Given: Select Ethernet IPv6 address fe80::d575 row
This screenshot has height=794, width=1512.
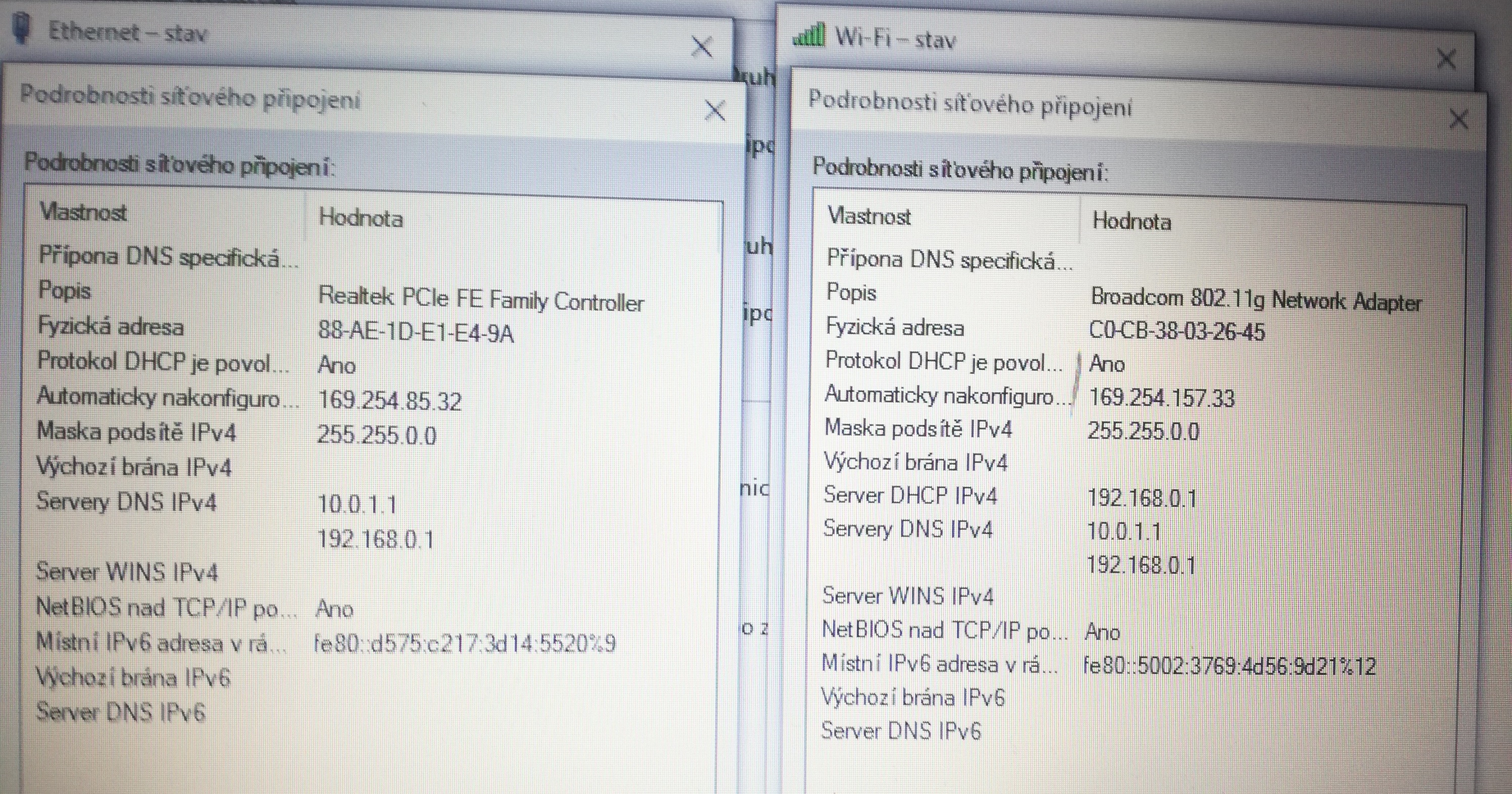Looking at the screenshot, I should point(464,644).
